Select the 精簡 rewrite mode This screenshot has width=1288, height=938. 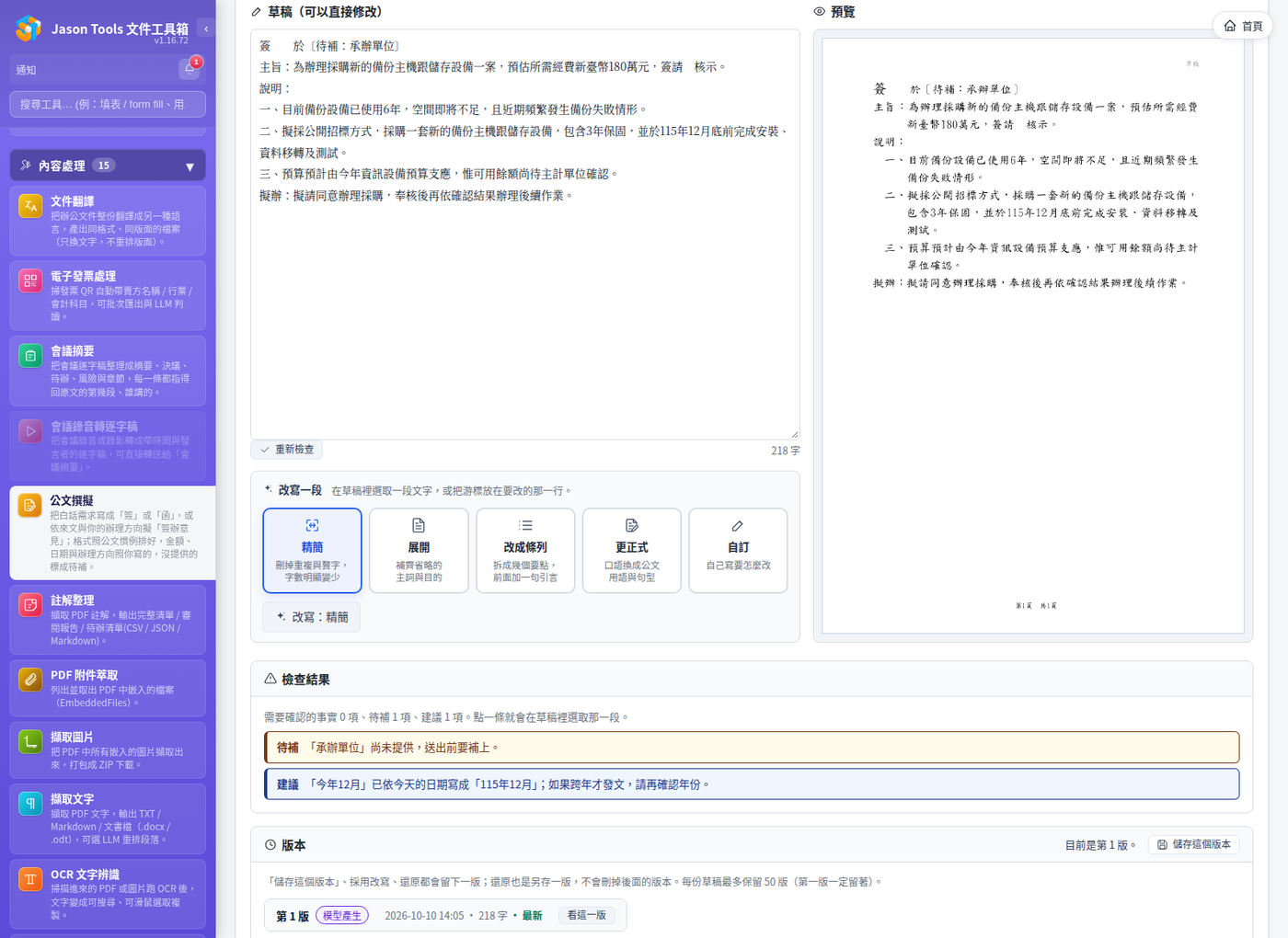313,551
